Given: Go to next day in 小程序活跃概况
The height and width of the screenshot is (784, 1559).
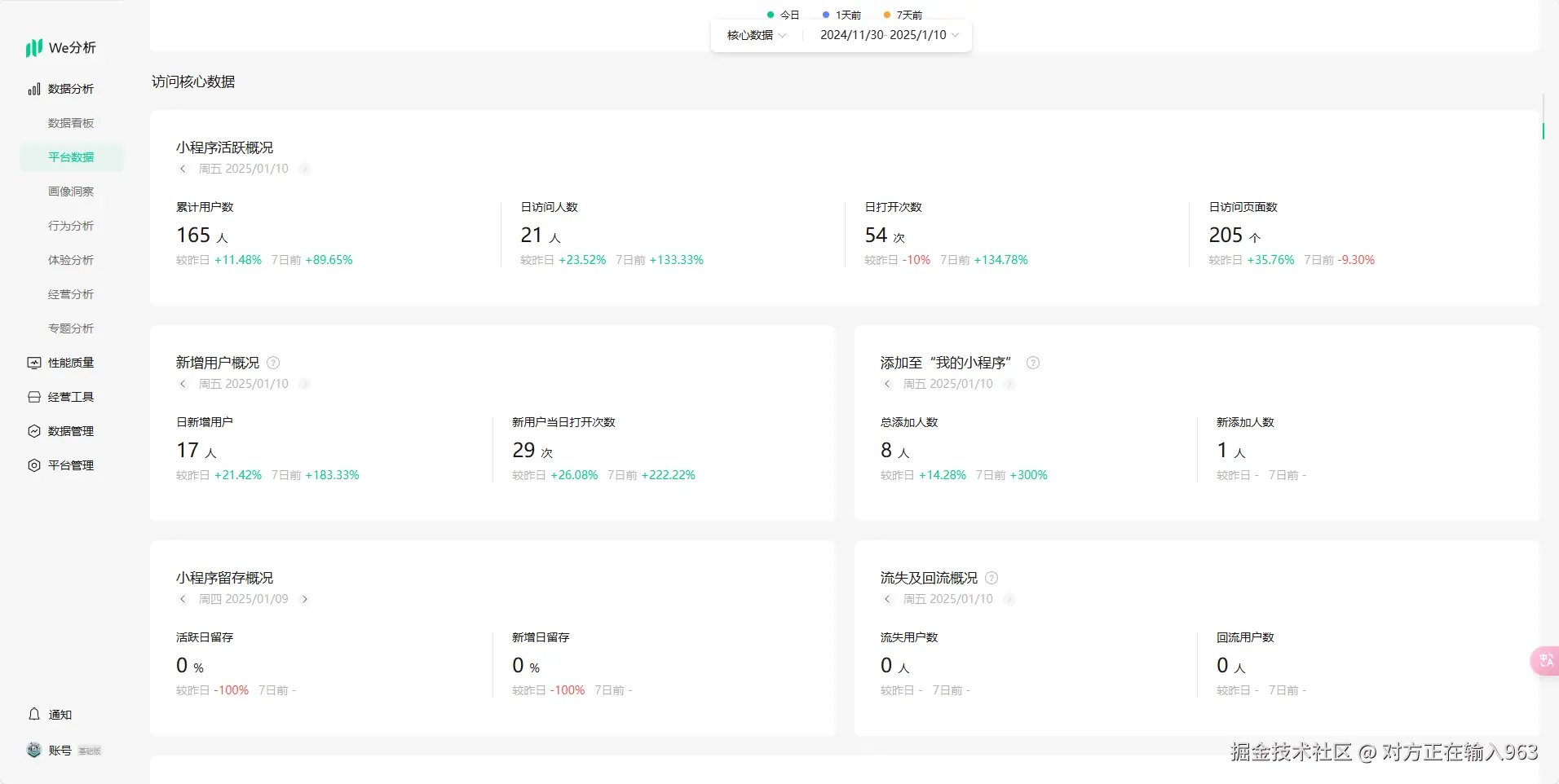Looking at the screenshot, I should [305, 169].
